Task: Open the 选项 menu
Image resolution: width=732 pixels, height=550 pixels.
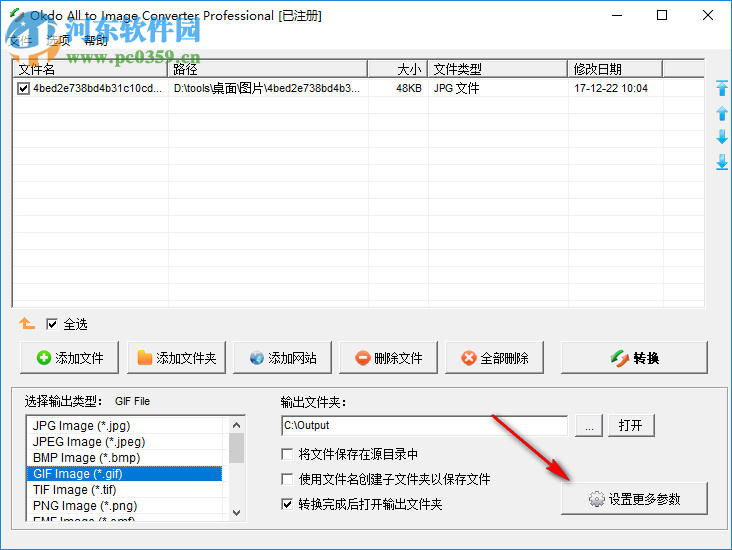Action: [x=58, y=41]
